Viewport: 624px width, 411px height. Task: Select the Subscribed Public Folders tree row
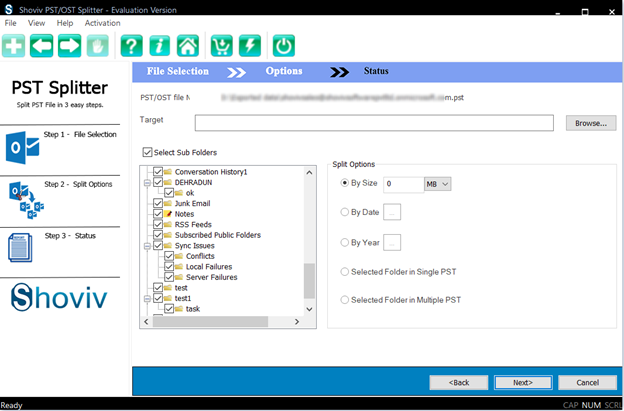pos(217,235)
